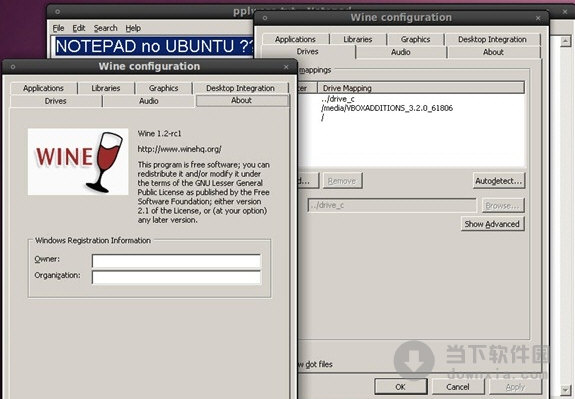The height and width of the screenshot is (399, 575).
Task: Switch to Applications tab in front Wine window
Action: (x=44, y=88)
